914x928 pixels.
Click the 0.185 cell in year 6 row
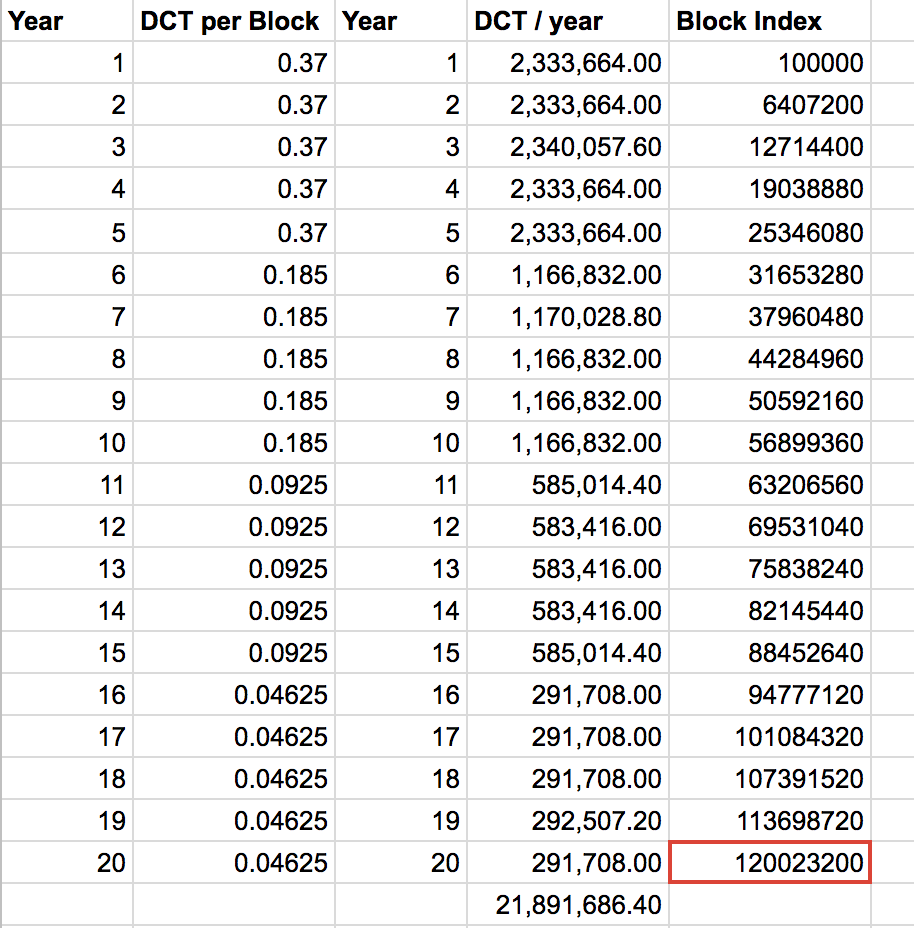234,275
